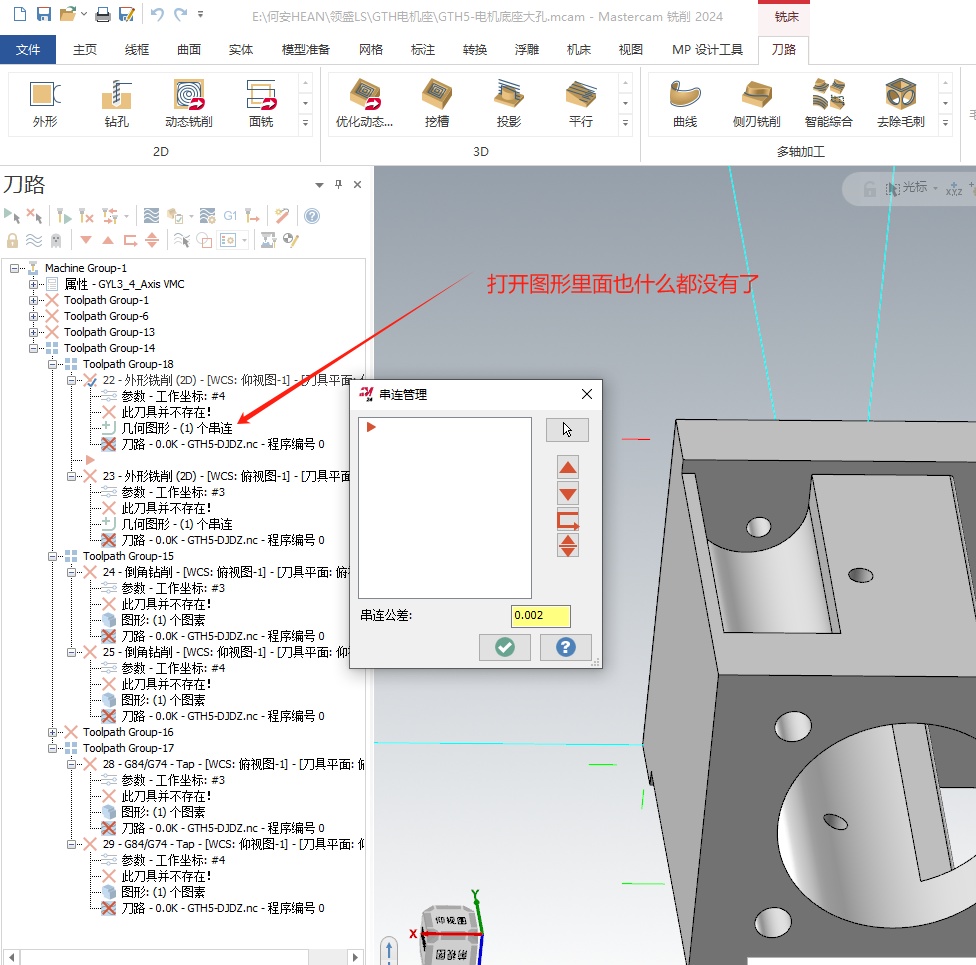This screenshot has width=976, height=965.
Task: Switch to the 主页 ribbon tab
Action: (85, 50)
